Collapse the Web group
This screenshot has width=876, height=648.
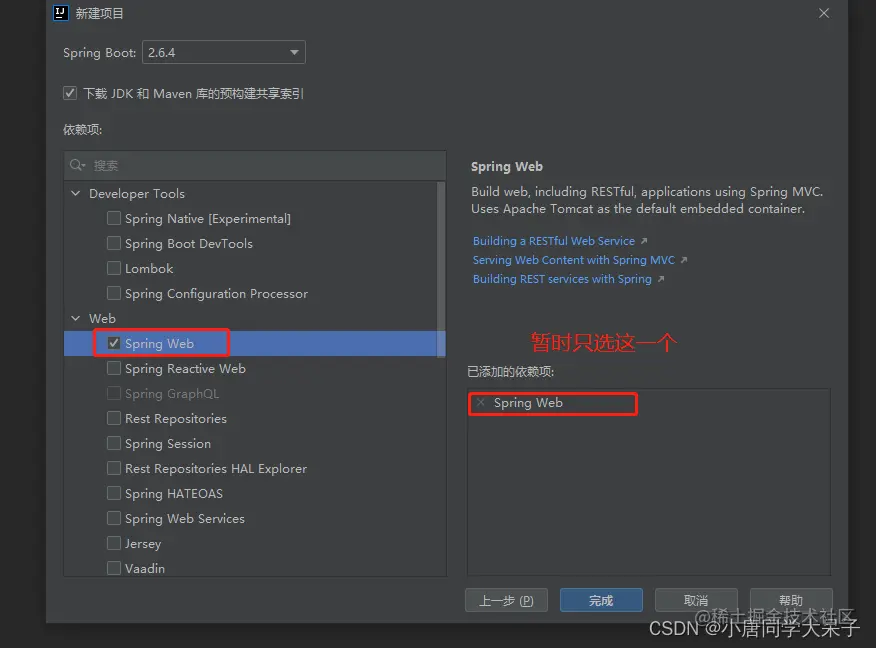75,318
